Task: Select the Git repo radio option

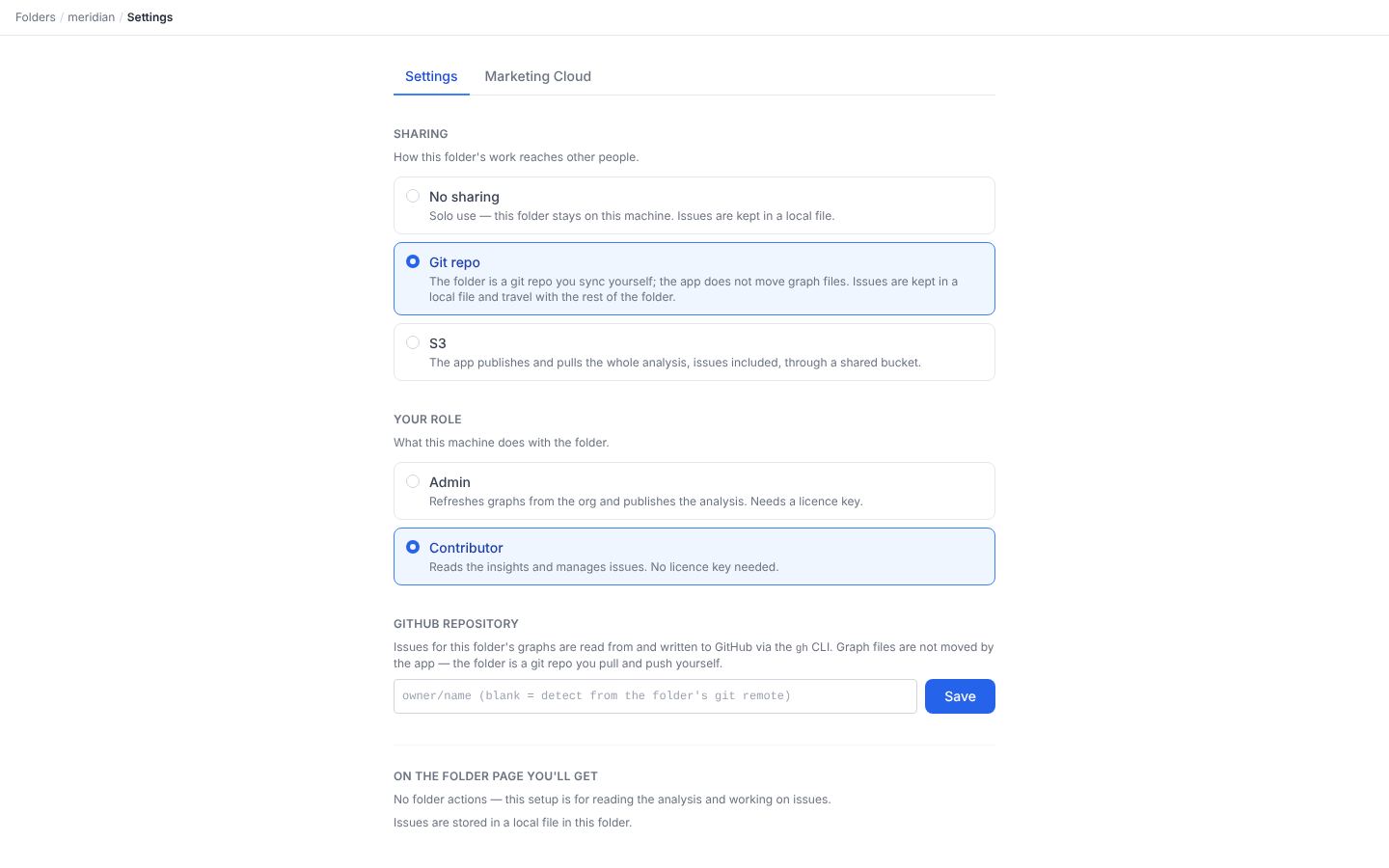Action: 413,261
